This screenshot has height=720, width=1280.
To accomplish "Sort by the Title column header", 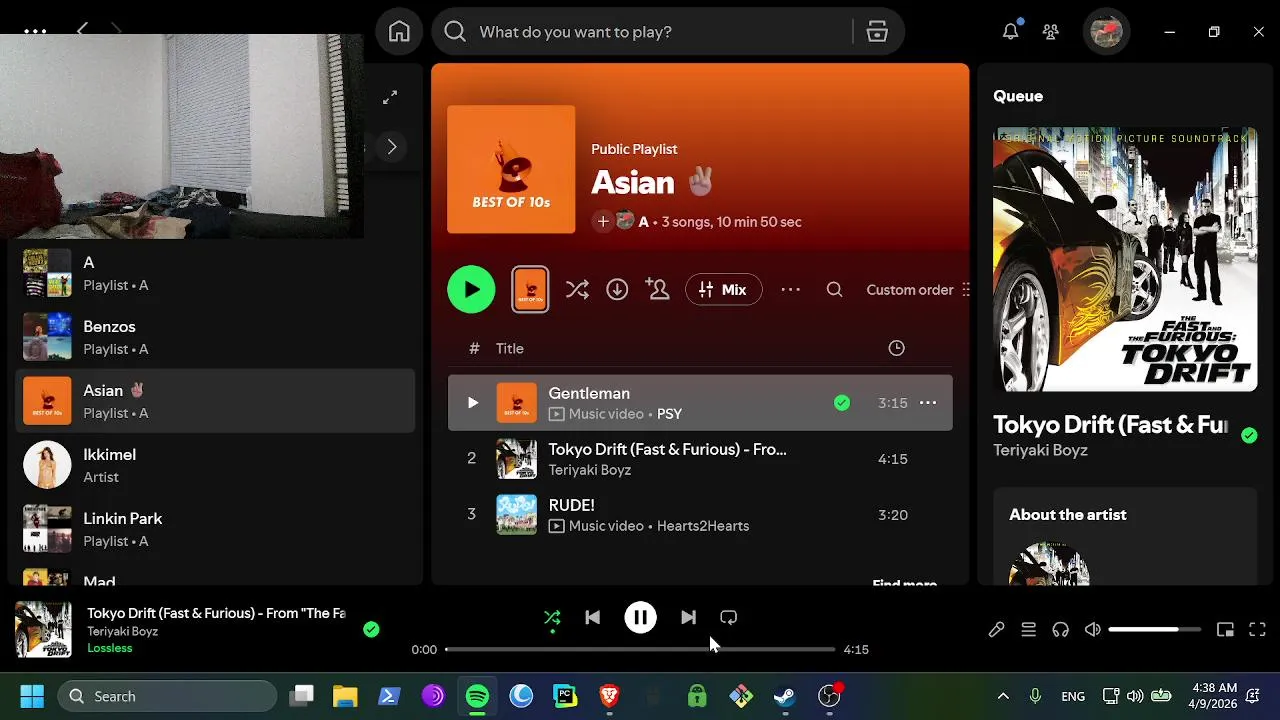I will tap(509, 348).
